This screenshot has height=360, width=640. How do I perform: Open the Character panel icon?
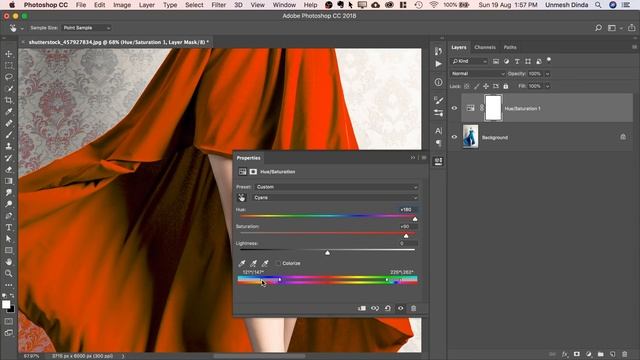point(438,131)
